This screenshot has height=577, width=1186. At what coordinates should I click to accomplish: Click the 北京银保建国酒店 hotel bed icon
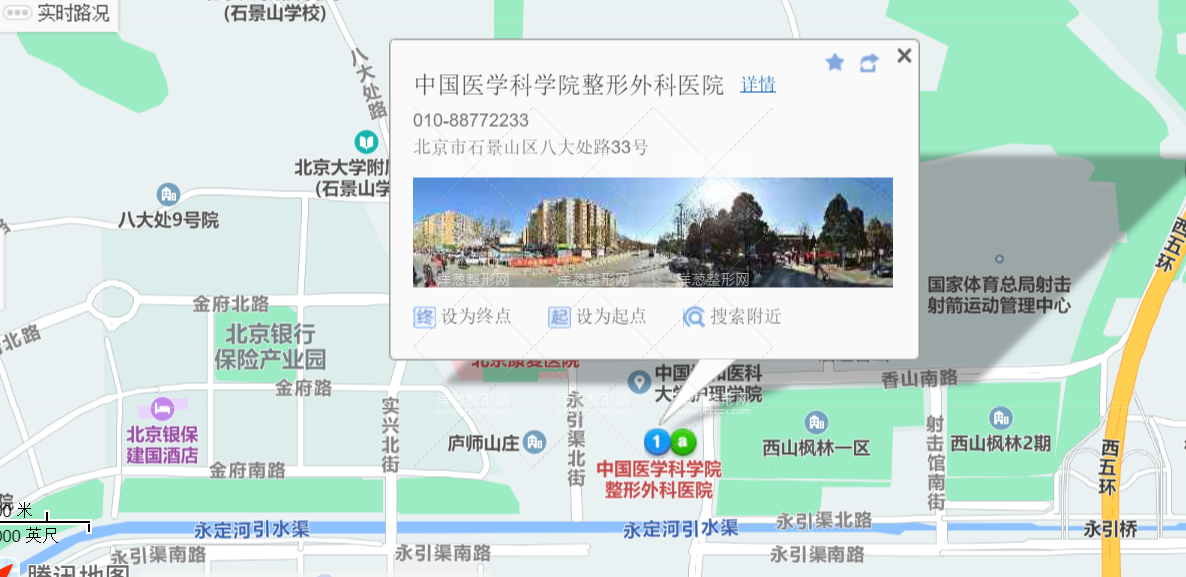click(163, 409)
